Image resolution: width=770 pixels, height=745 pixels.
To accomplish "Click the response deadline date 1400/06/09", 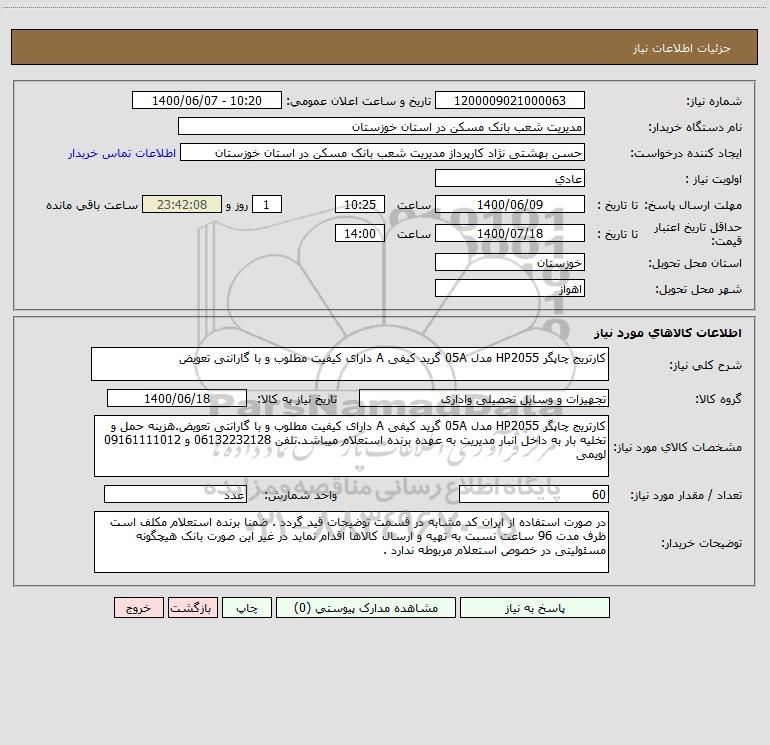I will (510, 204).
